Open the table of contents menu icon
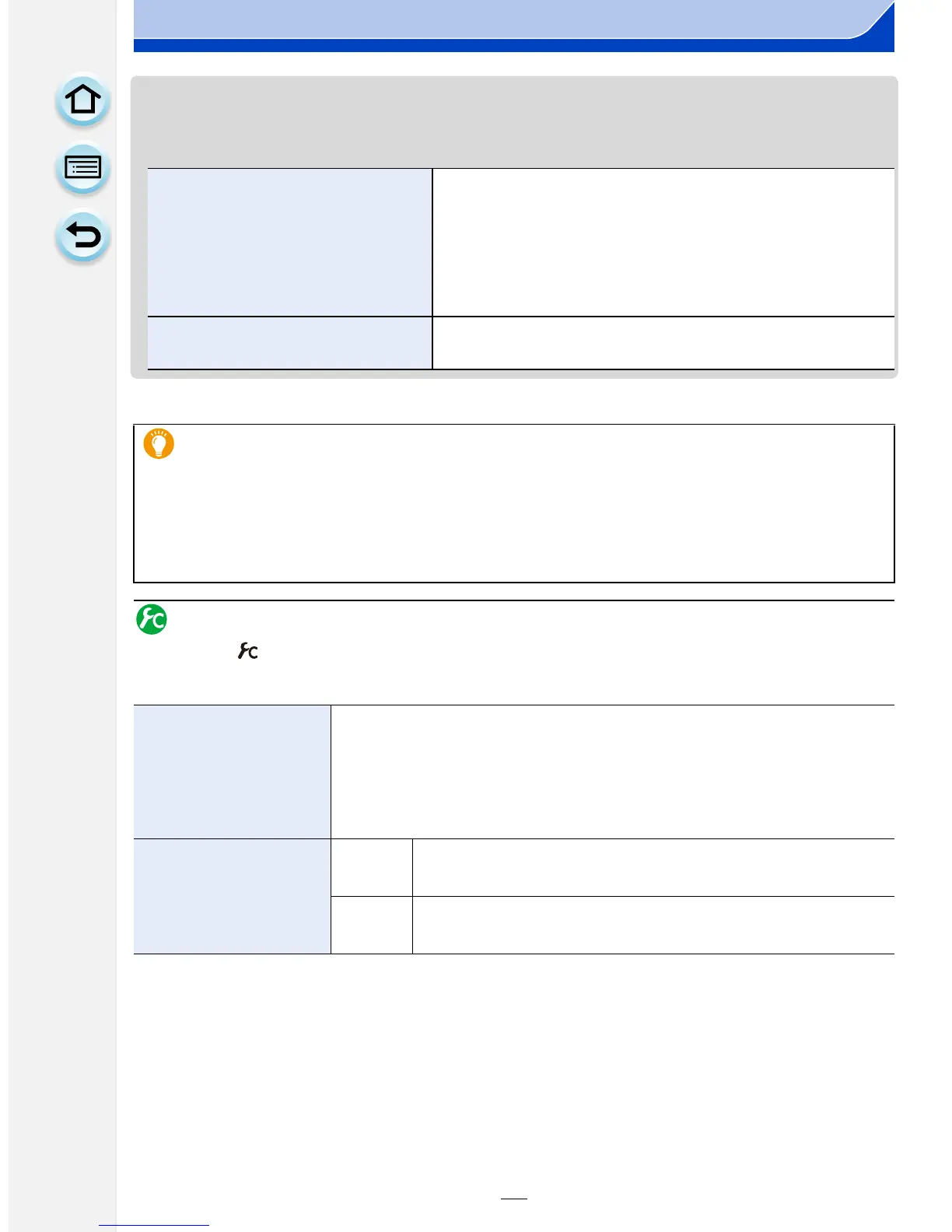The height and width of the screenshot is (1232, 952). 82,168
